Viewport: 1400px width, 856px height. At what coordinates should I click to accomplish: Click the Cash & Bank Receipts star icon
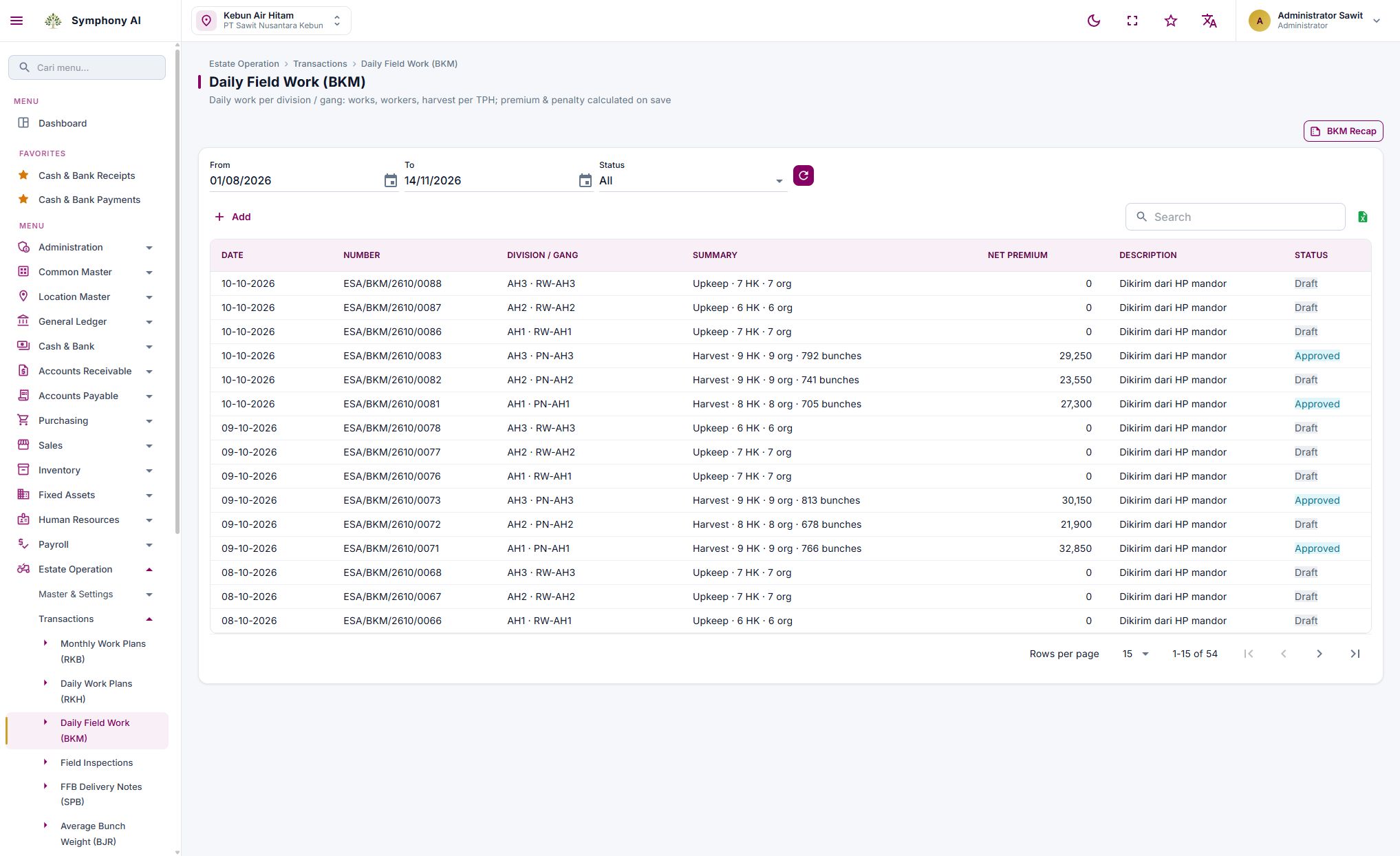(23, 175)
